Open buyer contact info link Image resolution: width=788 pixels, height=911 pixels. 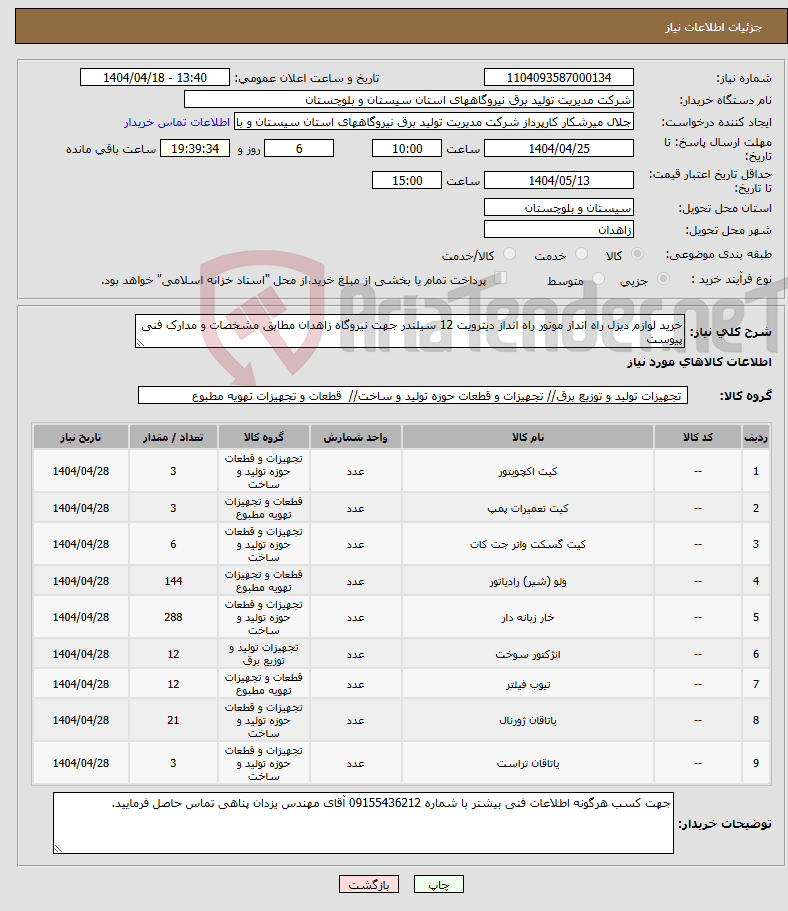[177, 123]
